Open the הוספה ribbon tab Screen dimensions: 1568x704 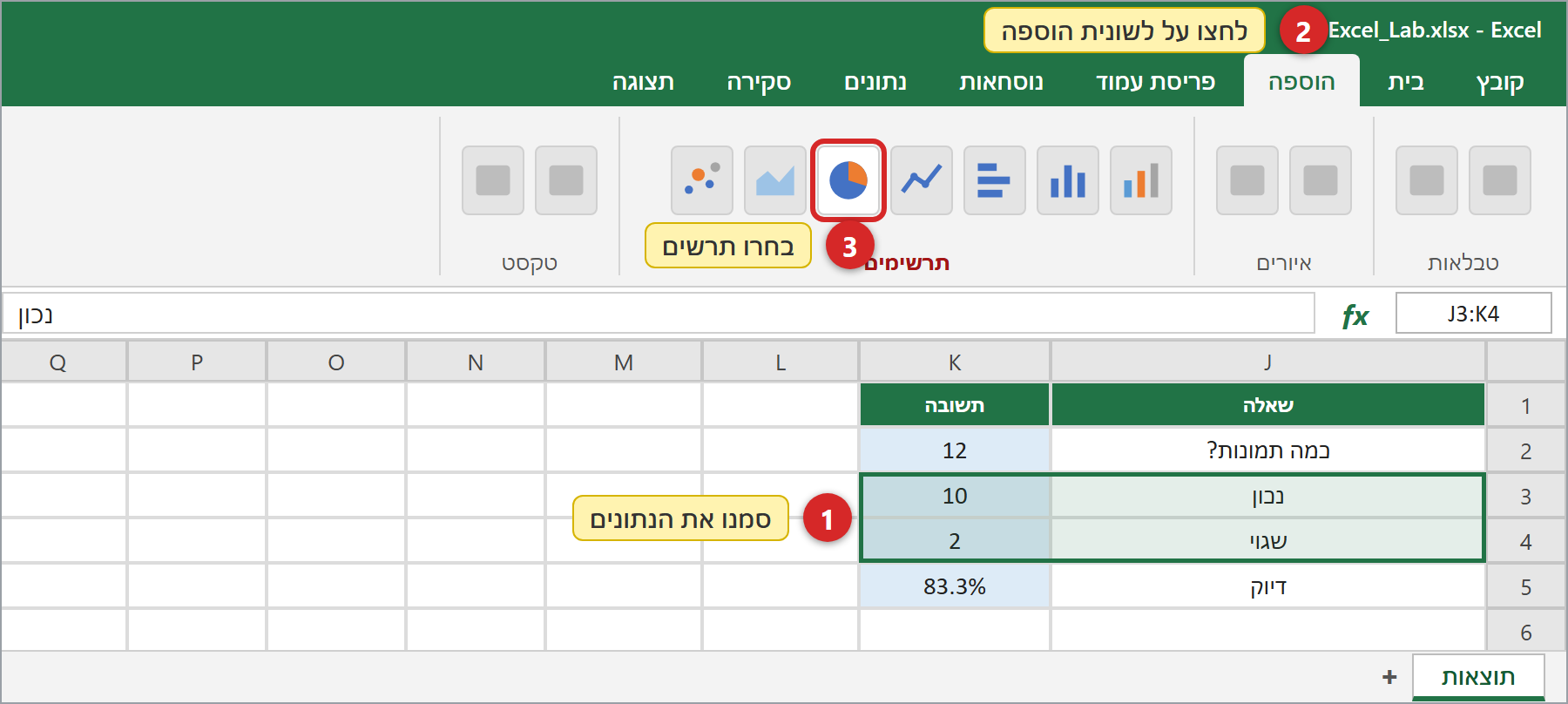click(1301, 81)
